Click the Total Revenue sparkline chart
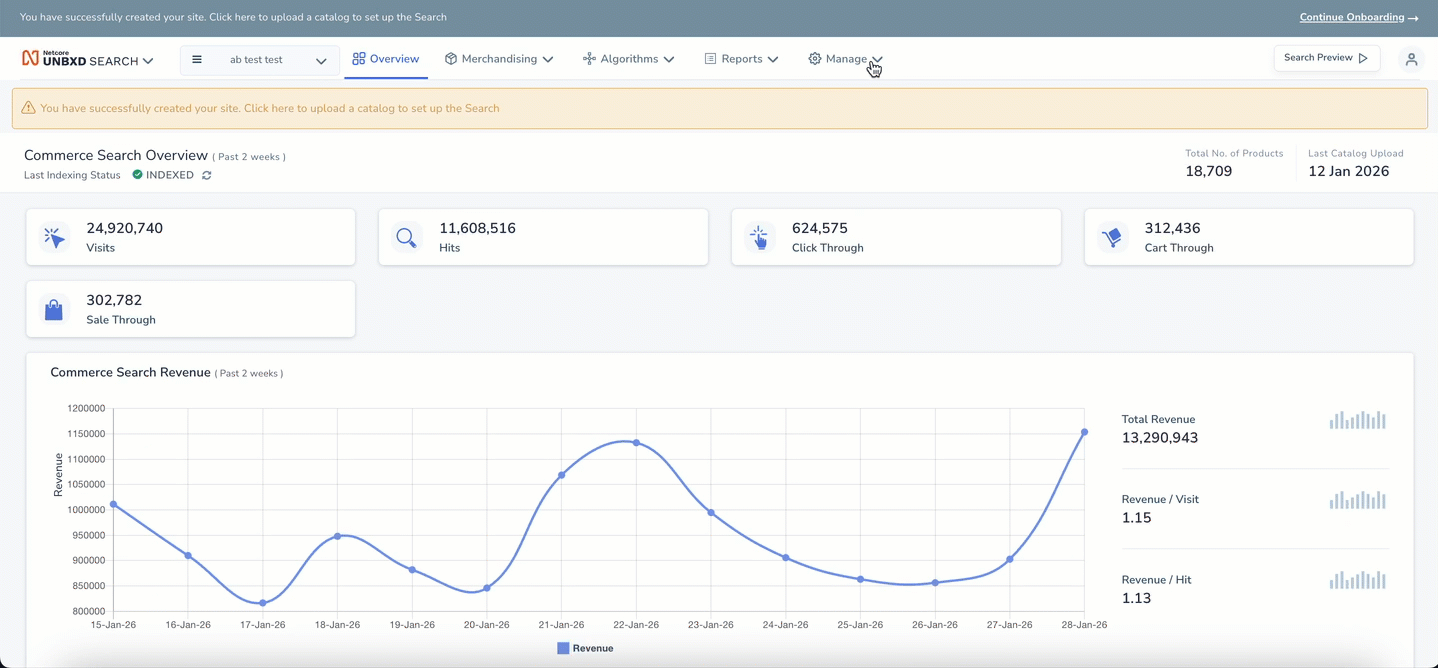Viewport: 1438px width, 668px height. tap(1358, 419)
